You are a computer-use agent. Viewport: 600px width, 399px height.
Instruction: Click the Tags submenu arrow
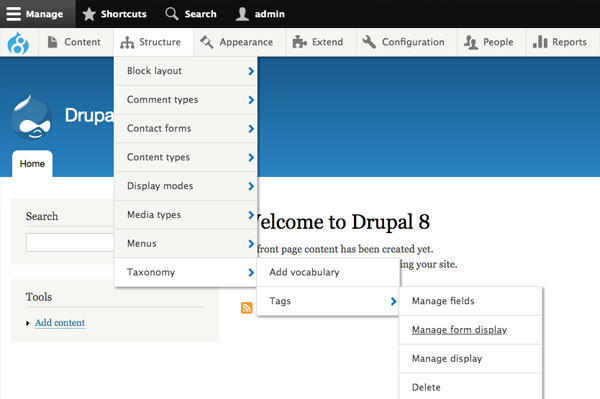pyautogui.click(x=393, y=301)
